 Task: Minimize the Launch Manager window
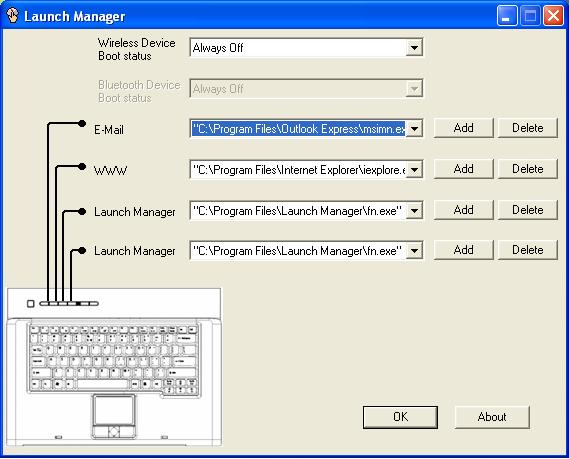tap(507, 16)
